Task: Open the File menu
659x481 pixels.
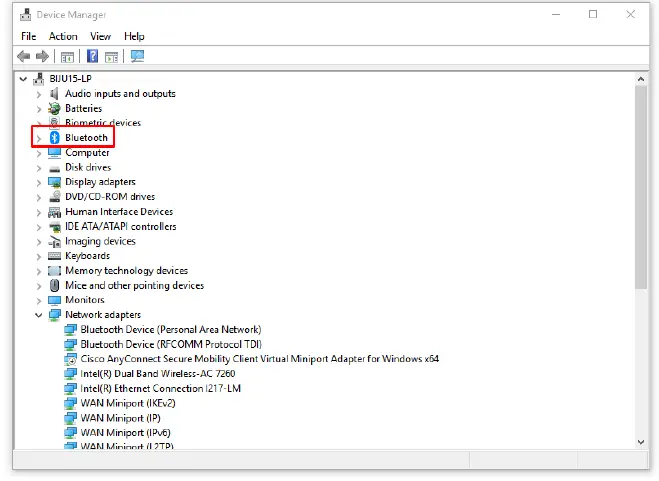Action: point(29,37)
